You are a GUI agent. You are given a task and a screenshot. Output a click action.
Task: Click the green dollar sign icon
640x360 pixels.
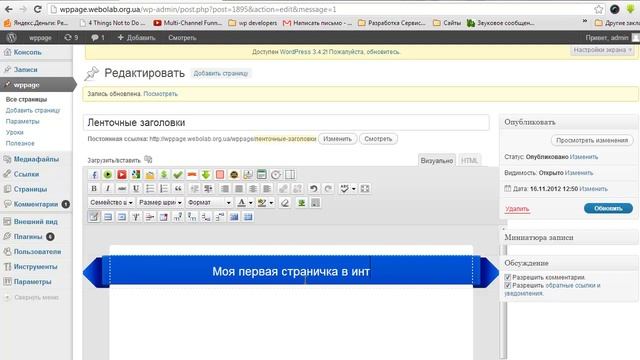coord(164,175)
